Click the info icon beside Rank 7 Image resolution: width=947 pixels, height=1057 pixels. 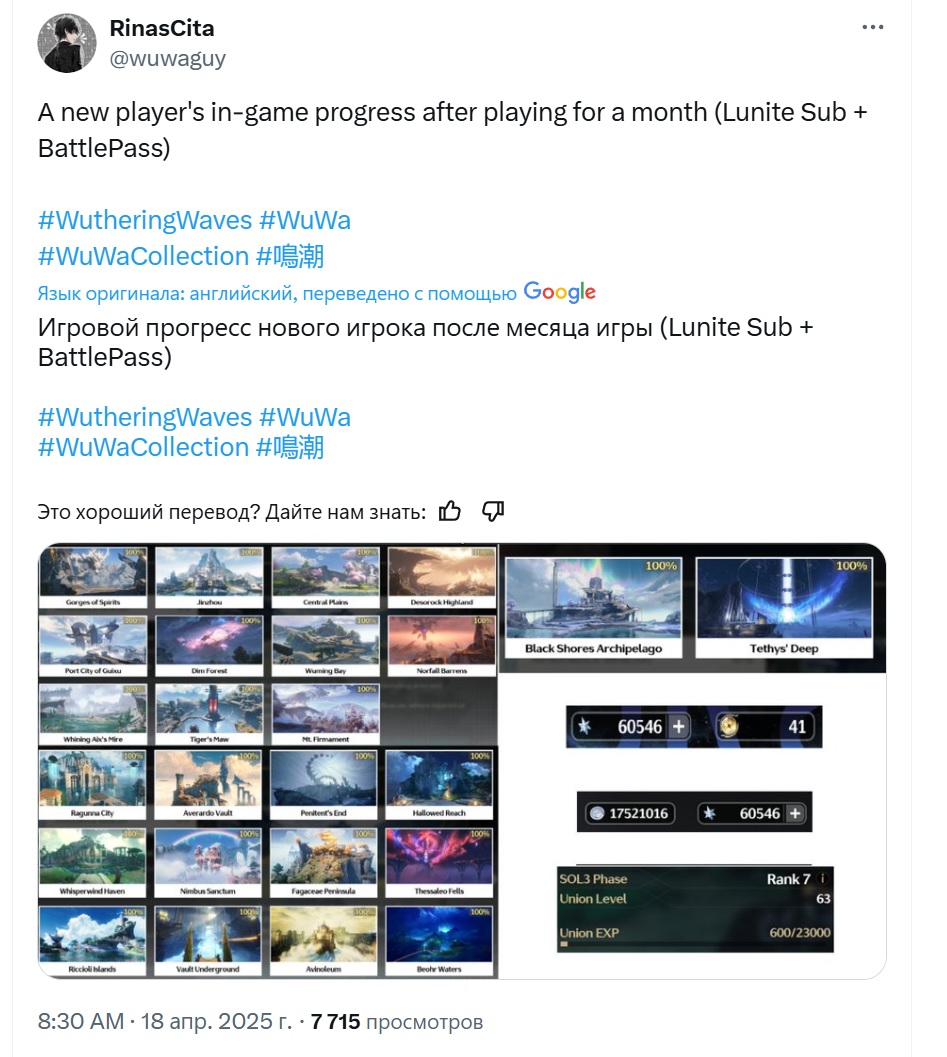pos(821,878)
